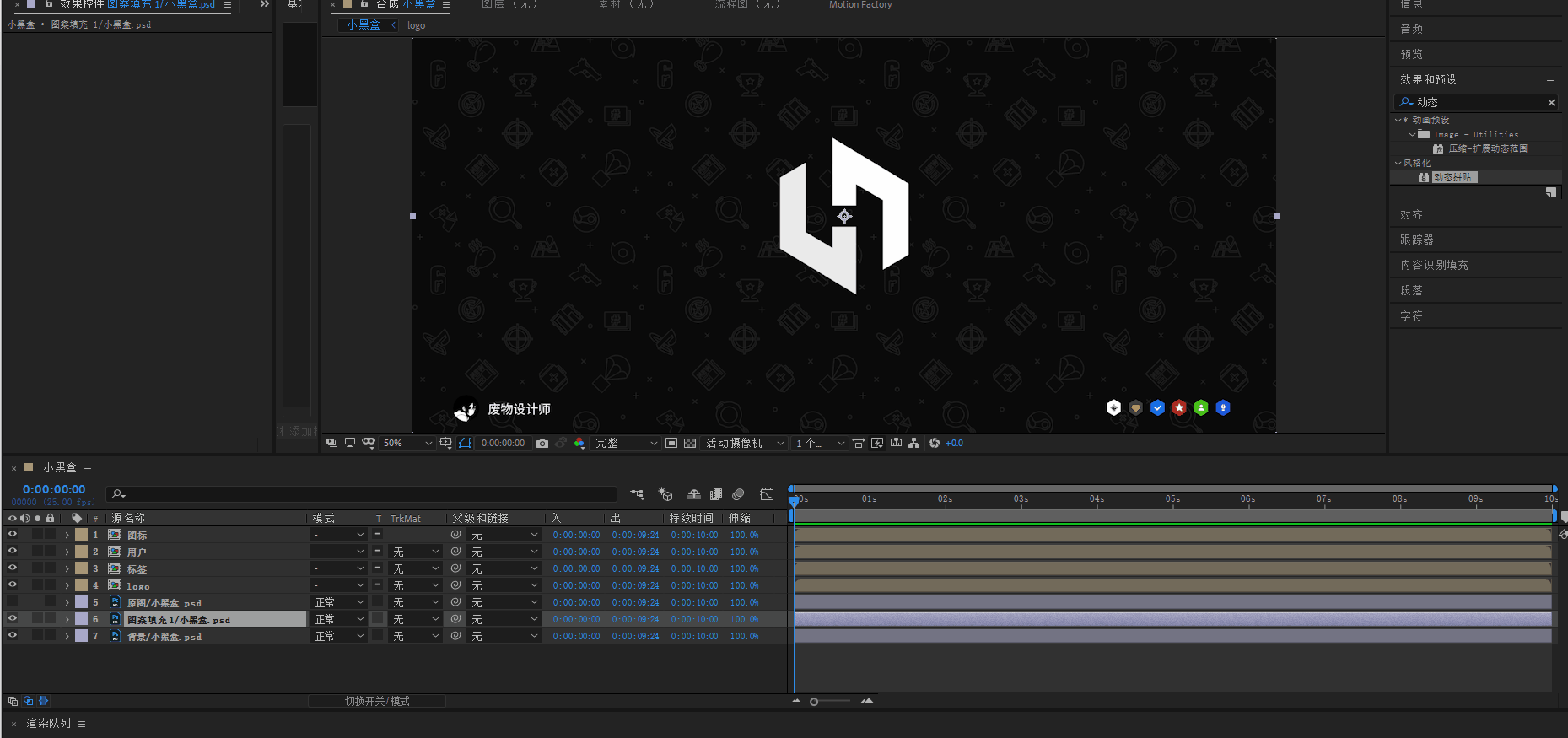This screenshot has width=1568, height=738.
Task: Open the graph editor icon in timeline
Action: 767,494
